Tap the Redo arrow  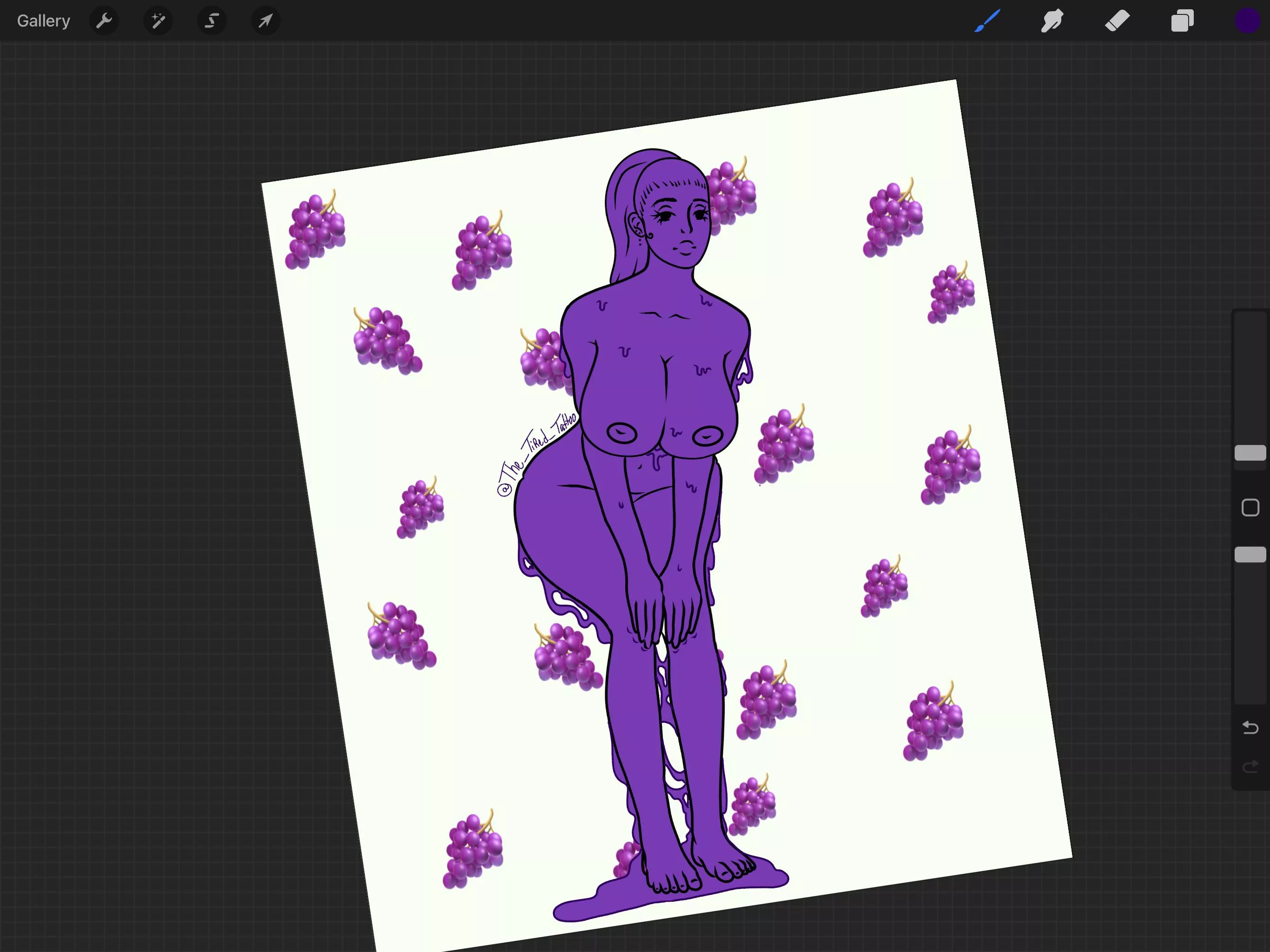click(x=1250, y=766)
